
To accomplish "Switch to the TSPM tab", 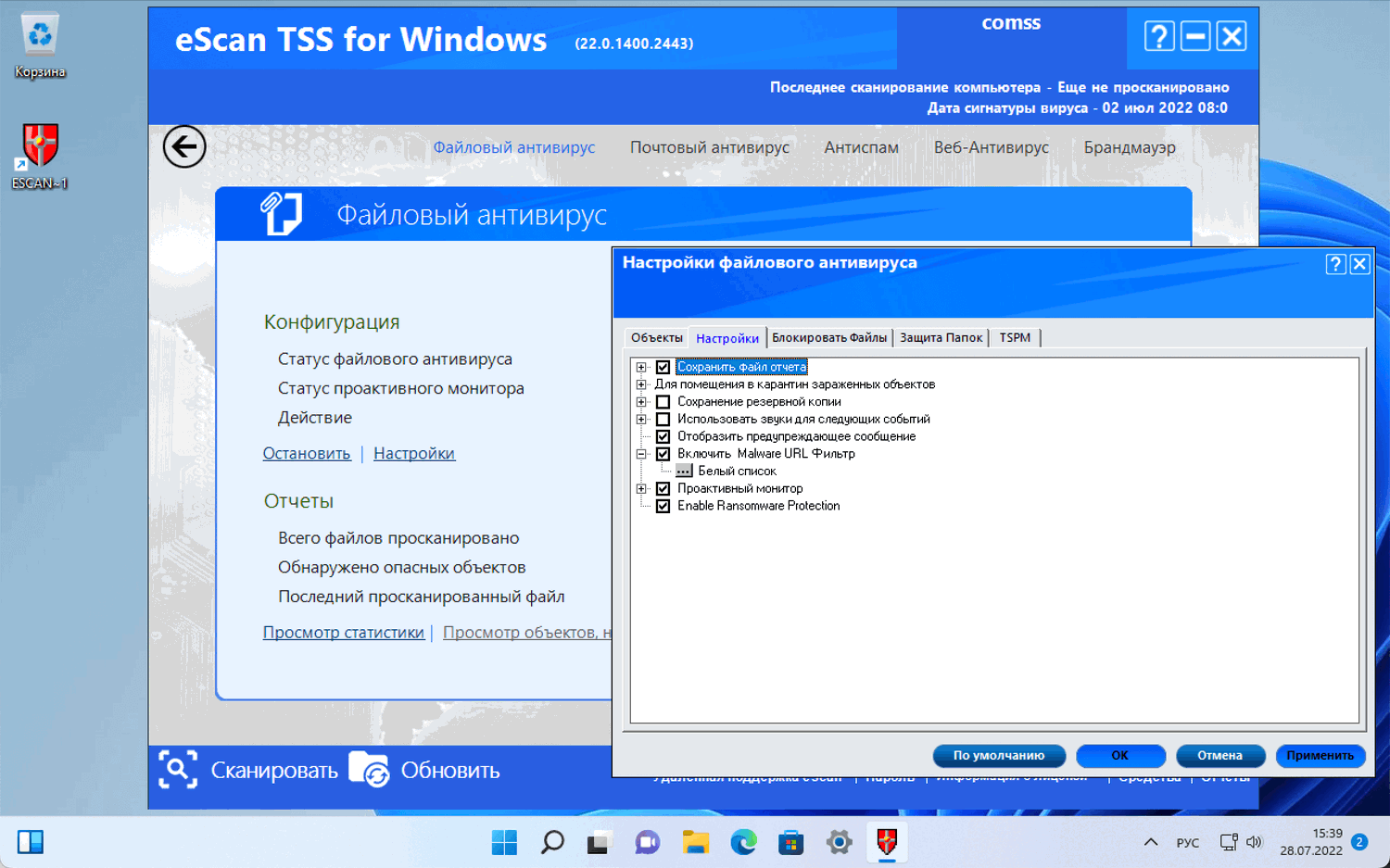I will [1015, 338].
